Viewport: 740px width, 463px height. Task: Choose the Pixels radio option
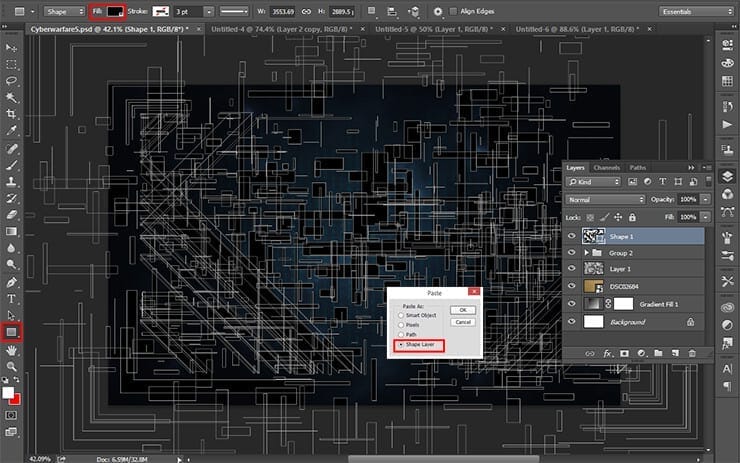pos(401,325)
